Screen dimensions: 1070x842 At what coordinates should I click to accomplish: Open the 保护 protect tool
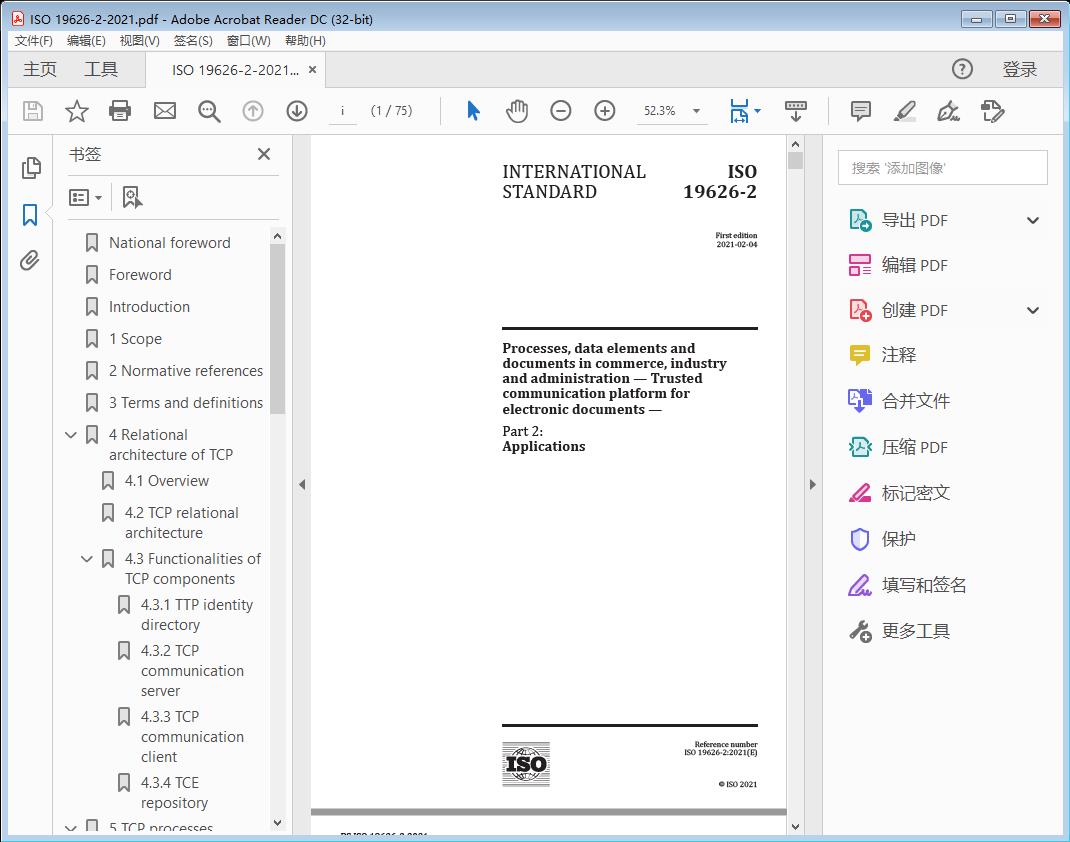point(882,539)
